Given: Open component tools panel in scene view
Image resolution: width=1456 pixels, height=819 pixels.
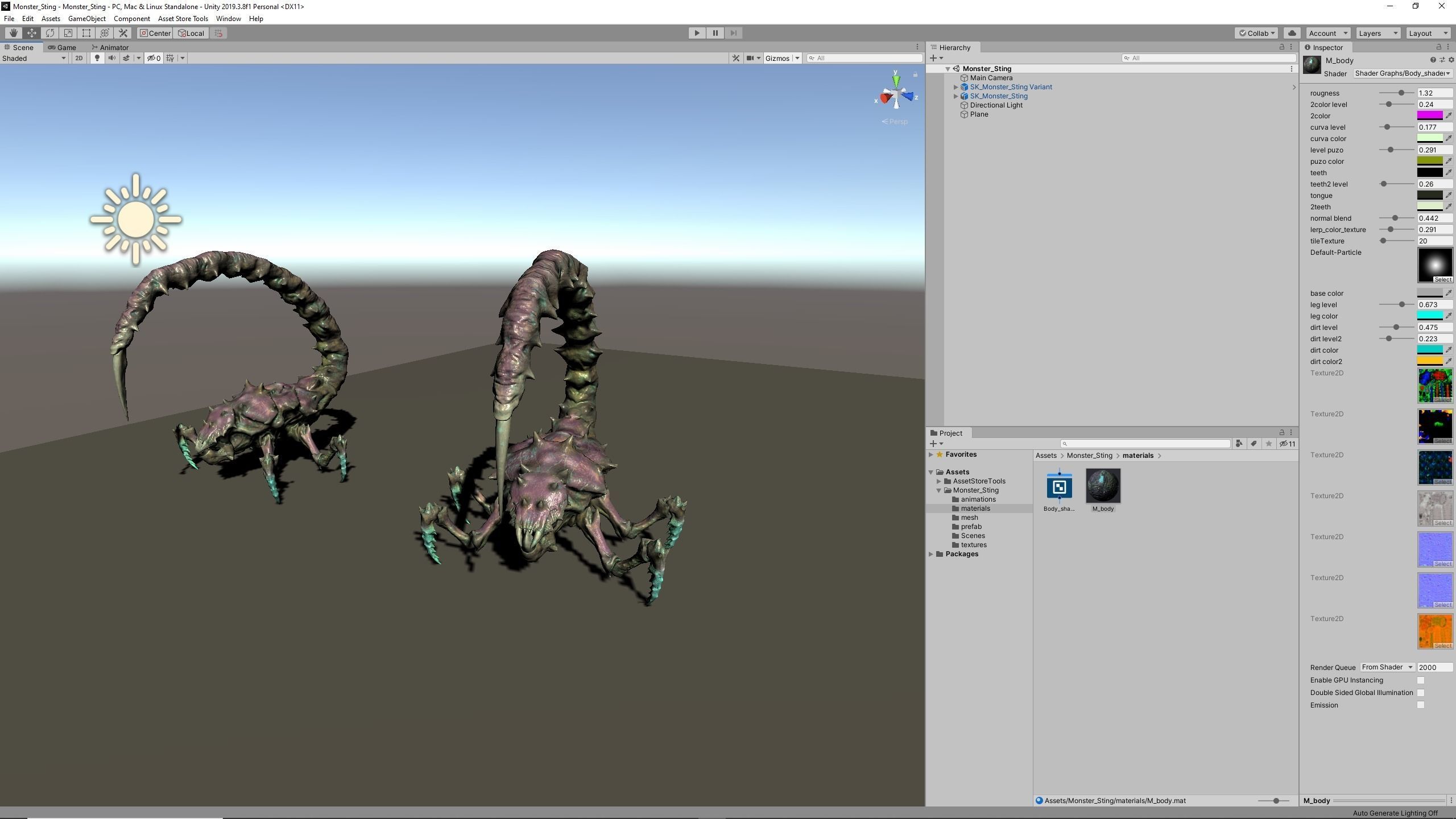Looking at the screenshot, I should point(736,58).
